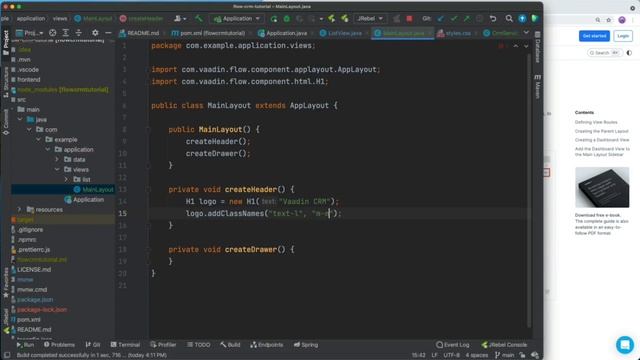Click select opened file target icon
This screenshot has width=640, height=360.
(x=53, y=33)
